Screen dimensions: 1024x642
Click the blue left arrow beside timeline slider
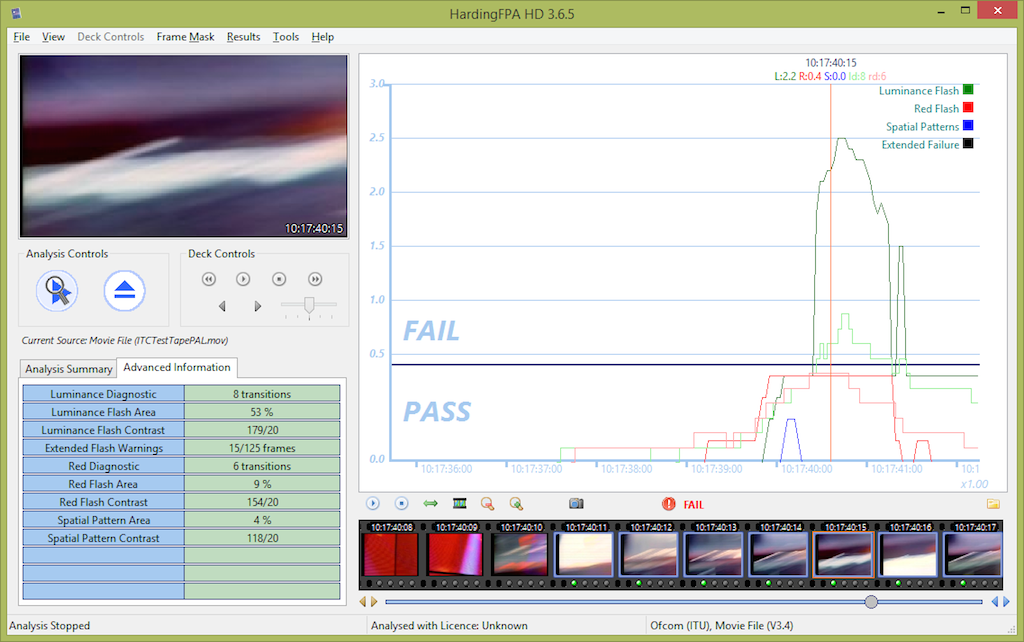coord(995,602)
